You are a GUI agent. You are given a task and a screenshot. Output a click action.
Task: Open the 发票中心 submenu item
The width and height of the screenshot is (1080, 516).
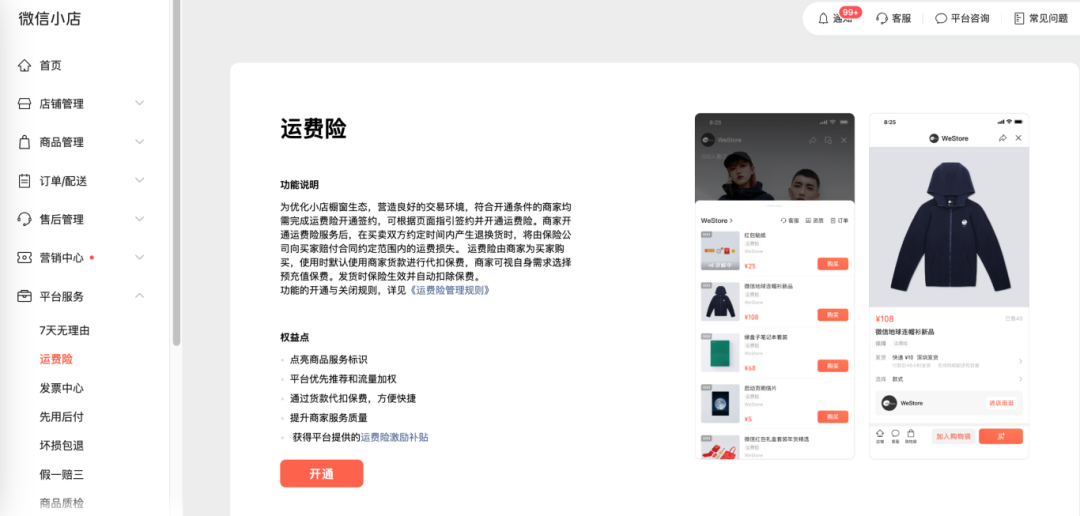coord(62,389)
